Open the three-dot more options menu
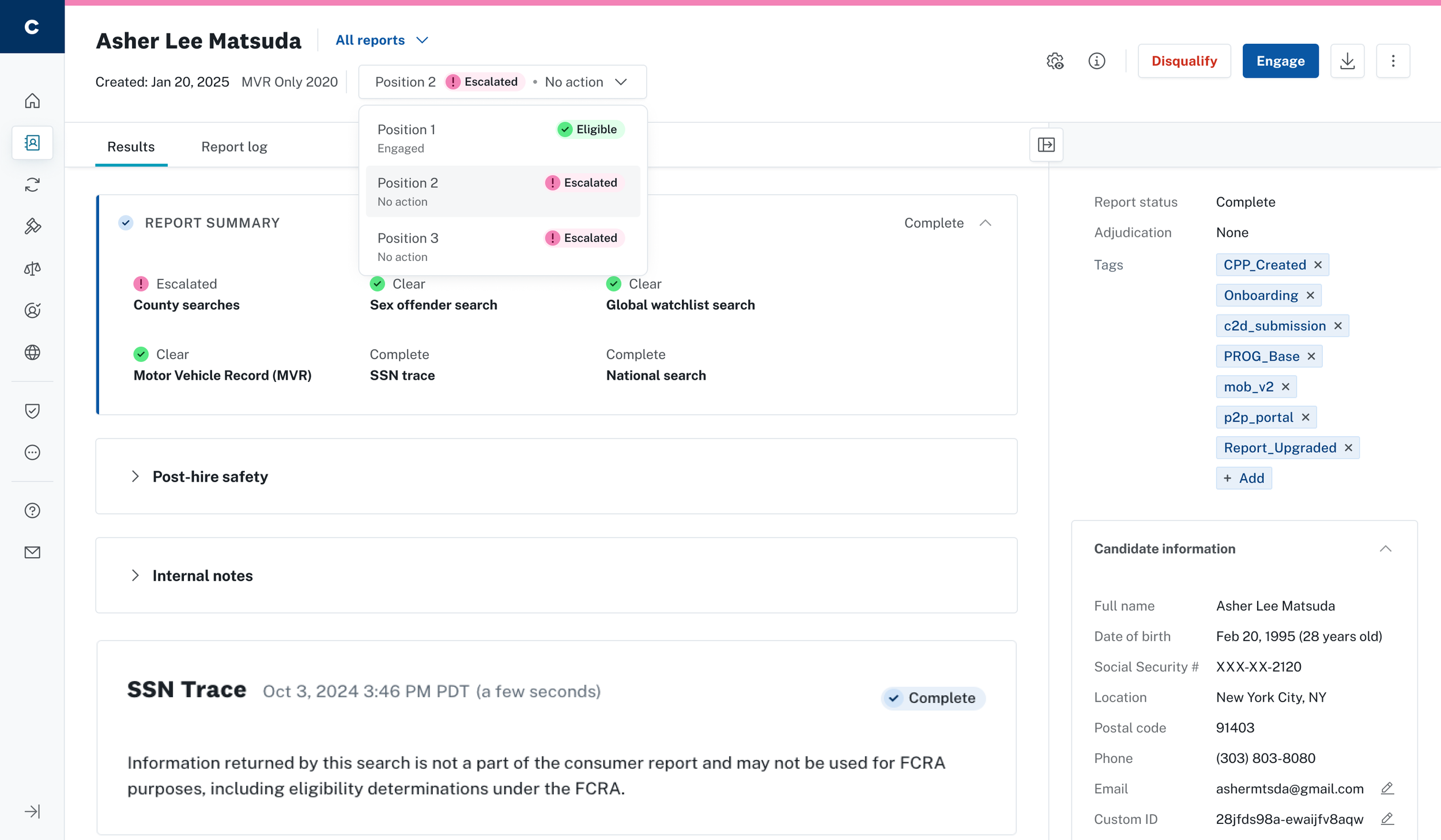Screen dimensions: 1441x840 [x=1393, y=61]
